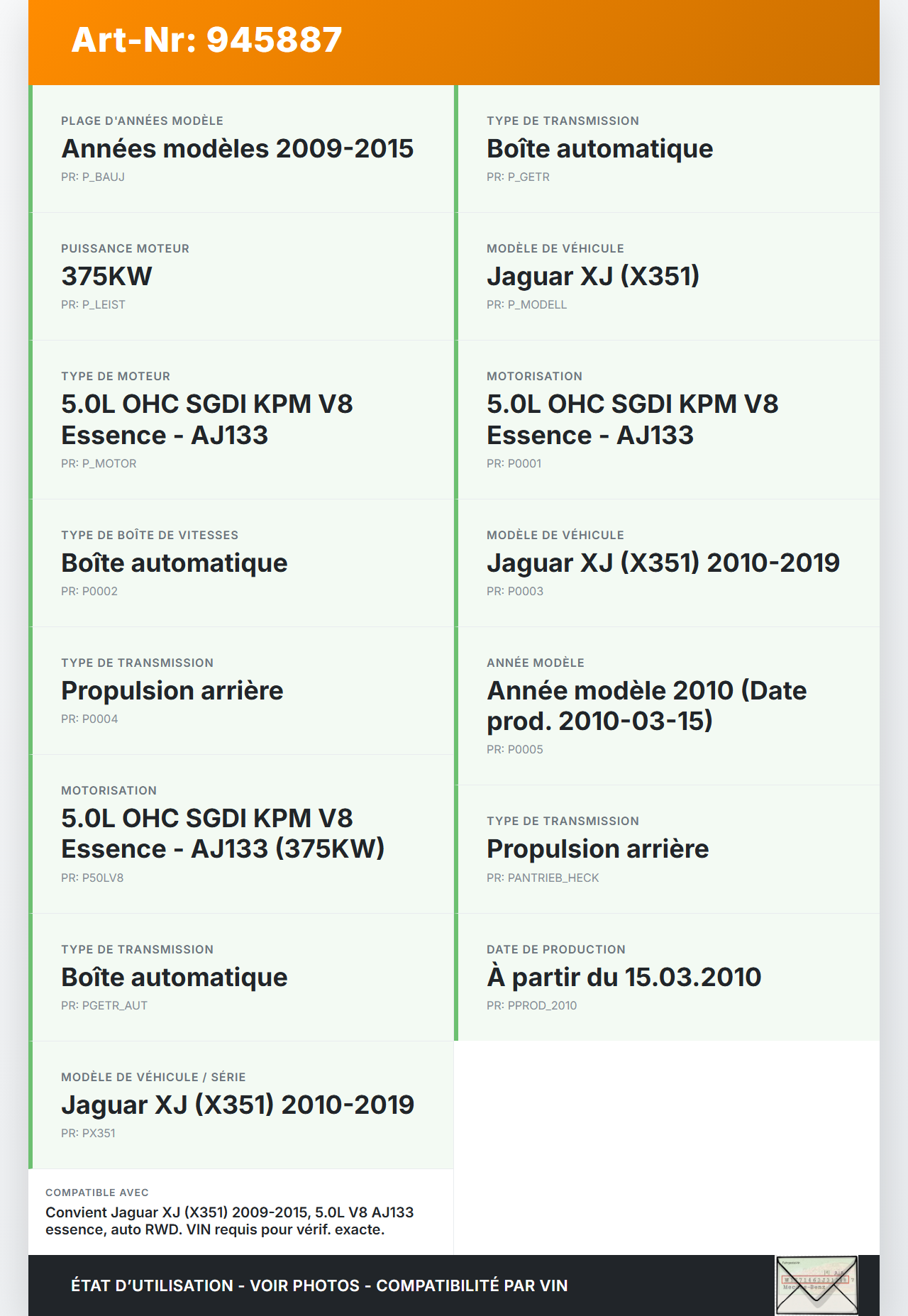The height and width of the screenshot is (1316, 908).
Task: Select the Années modèles 2009-2015 card
Action: 241,149
